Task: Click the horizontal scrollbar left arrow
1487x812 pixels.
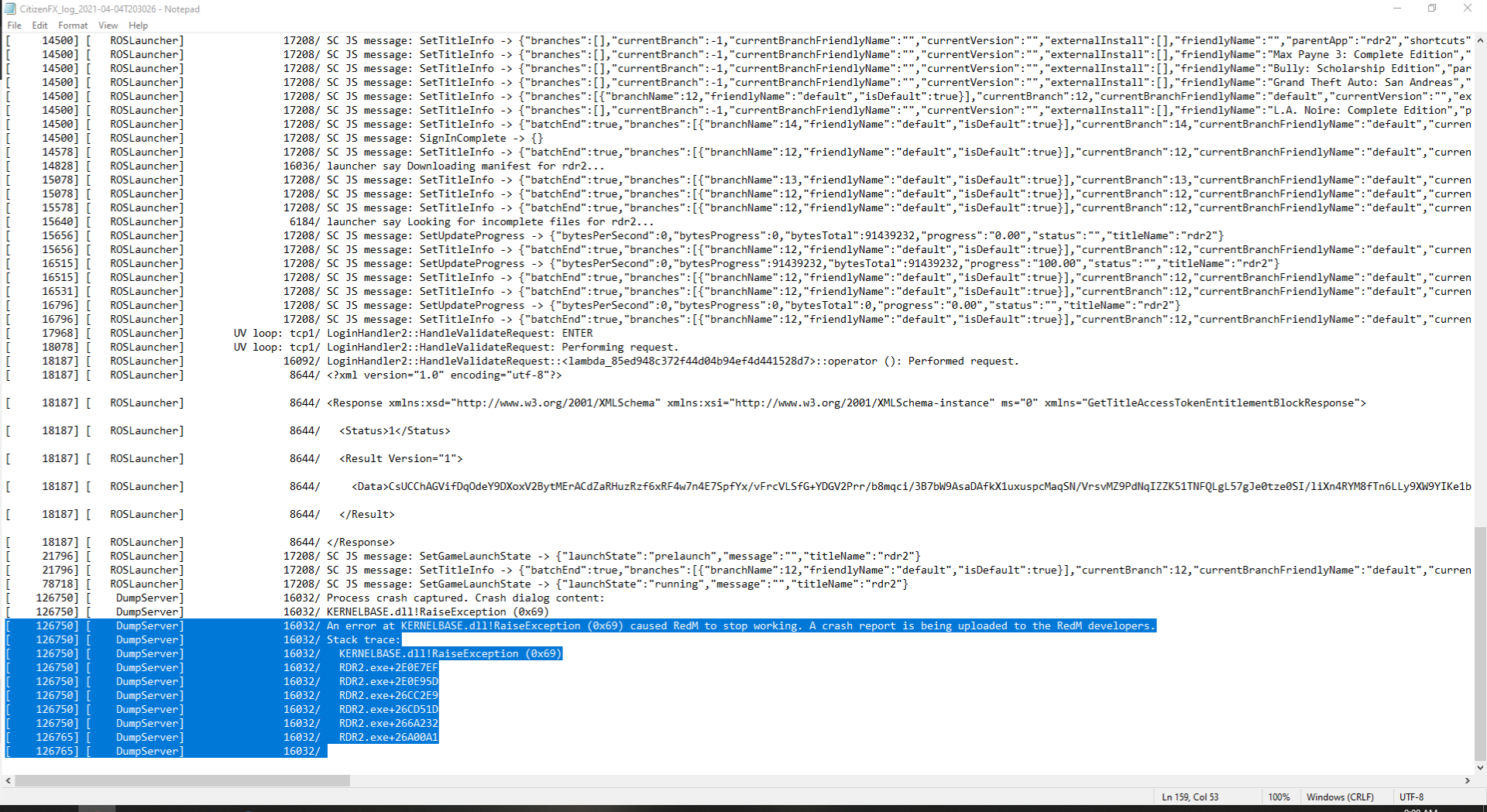Action: (x=6, y=781)
